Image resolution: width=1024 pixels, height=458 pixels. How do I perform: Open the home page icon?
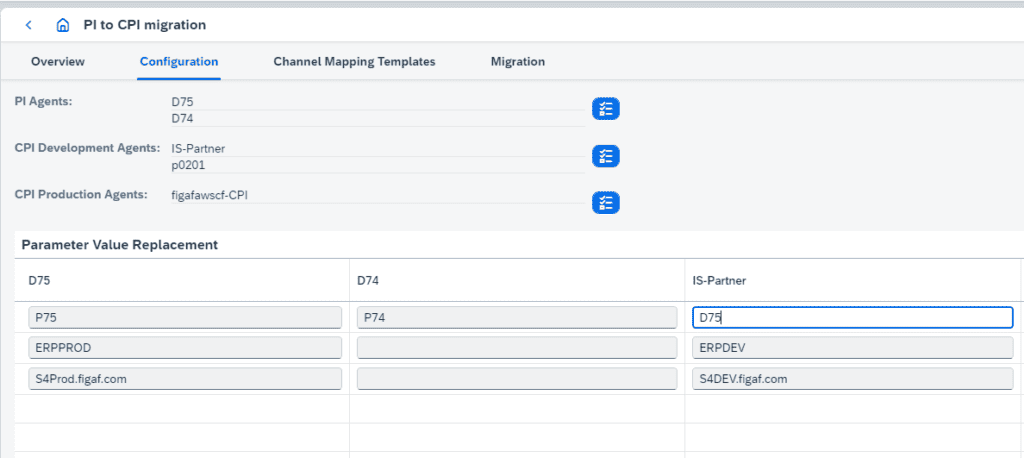point(63,25)
